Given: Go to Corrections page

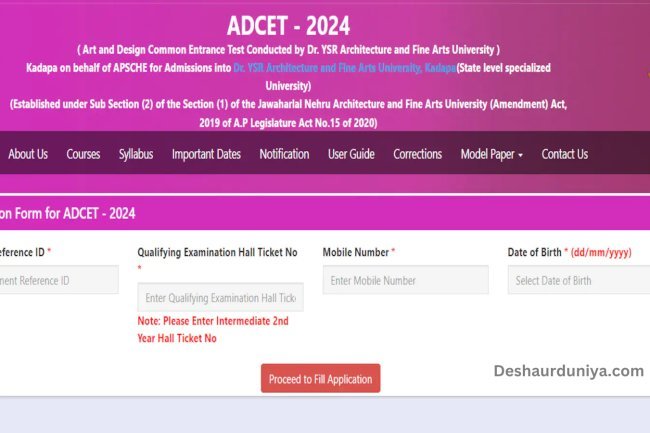Looking at the screenshot, I should coord(417,154).
